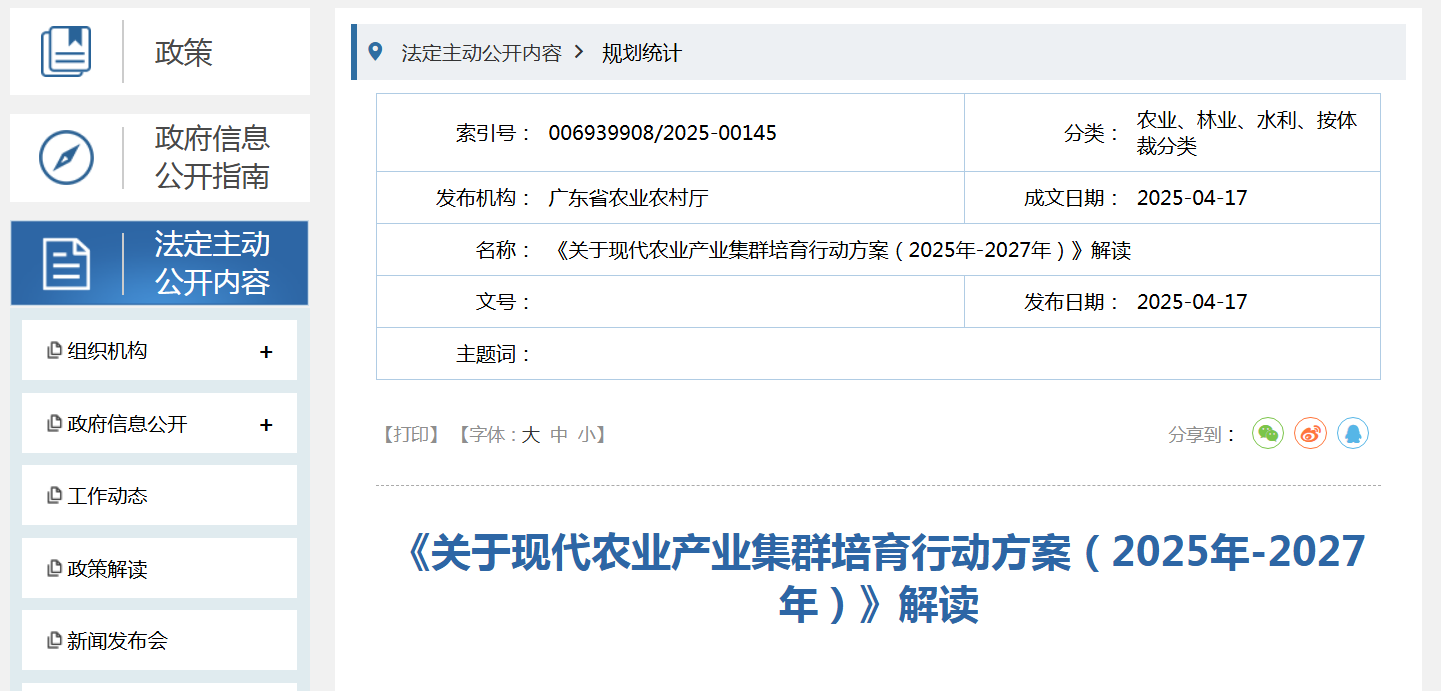The width and height of the screenshot is (1441, 691).
Task: Open the 工作动态 sidebar item
Action: click(107, 496)
